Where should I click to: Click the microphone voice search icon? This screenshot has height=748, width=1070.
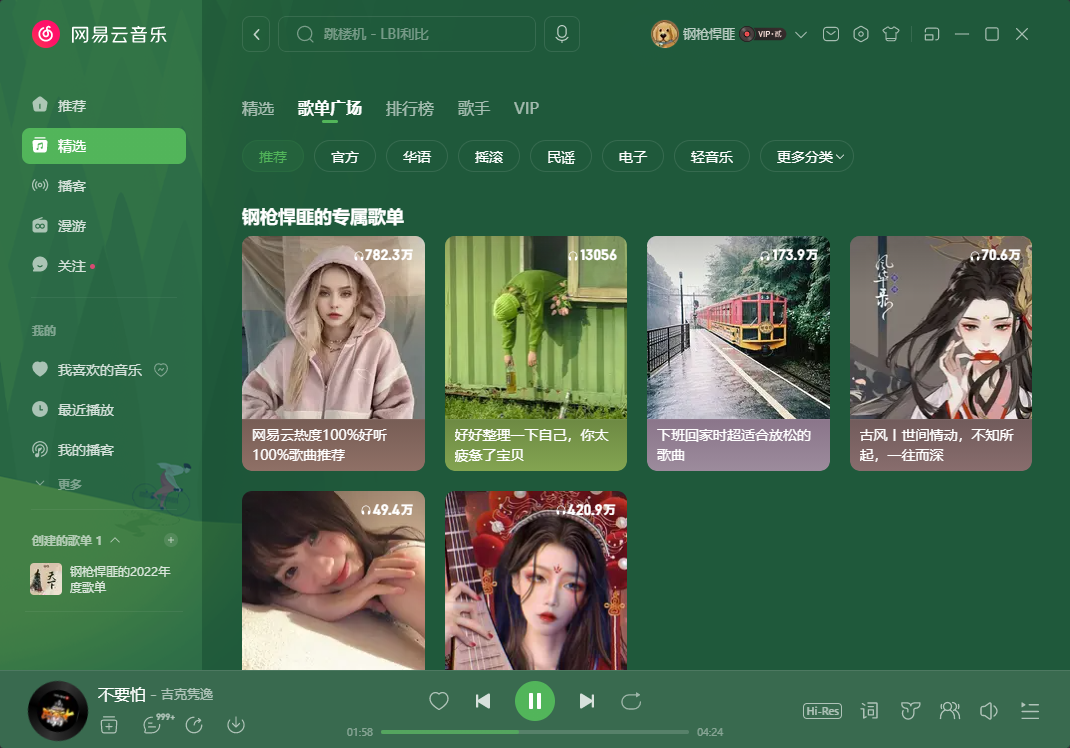(562, 34)
